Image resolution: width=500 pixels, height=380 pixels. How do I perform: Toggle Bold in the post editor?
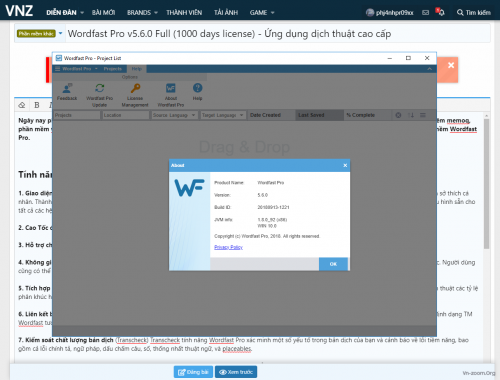[x=37, y=105]
